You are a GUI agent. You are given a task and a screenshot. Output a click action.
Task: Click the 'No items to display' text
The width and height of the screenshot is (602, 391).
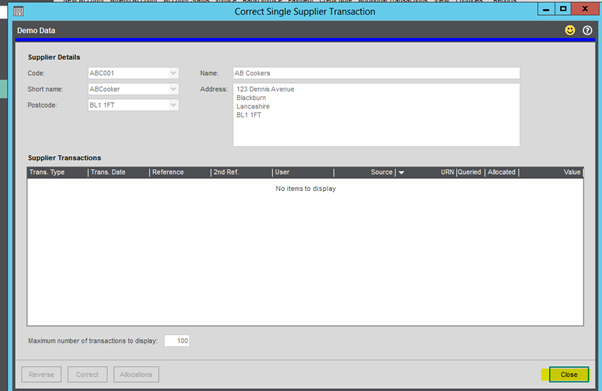[306, 189]
